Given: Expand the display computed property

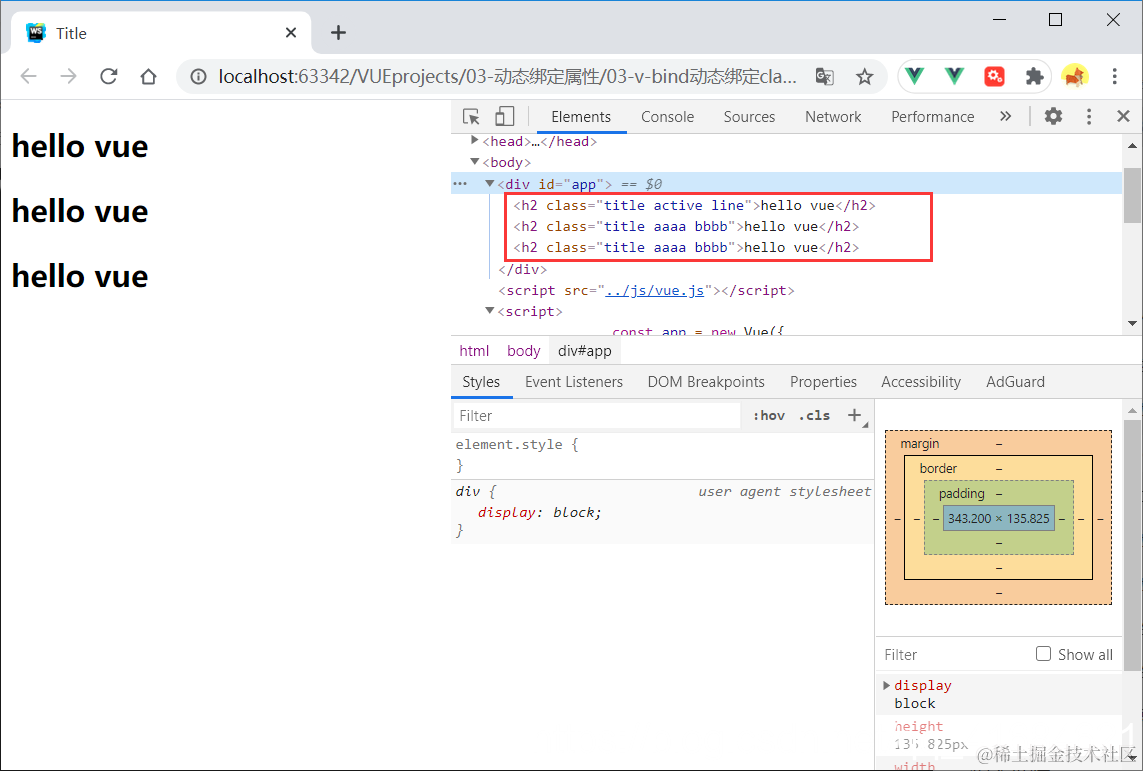Looking at the screenshot, I should tap(886, 685).
